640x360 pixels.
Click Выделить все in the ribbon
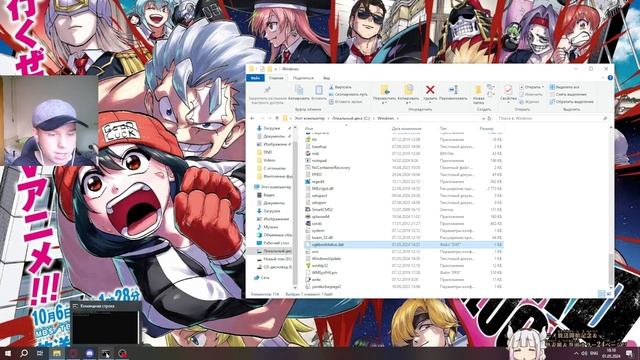click(564, 87)
